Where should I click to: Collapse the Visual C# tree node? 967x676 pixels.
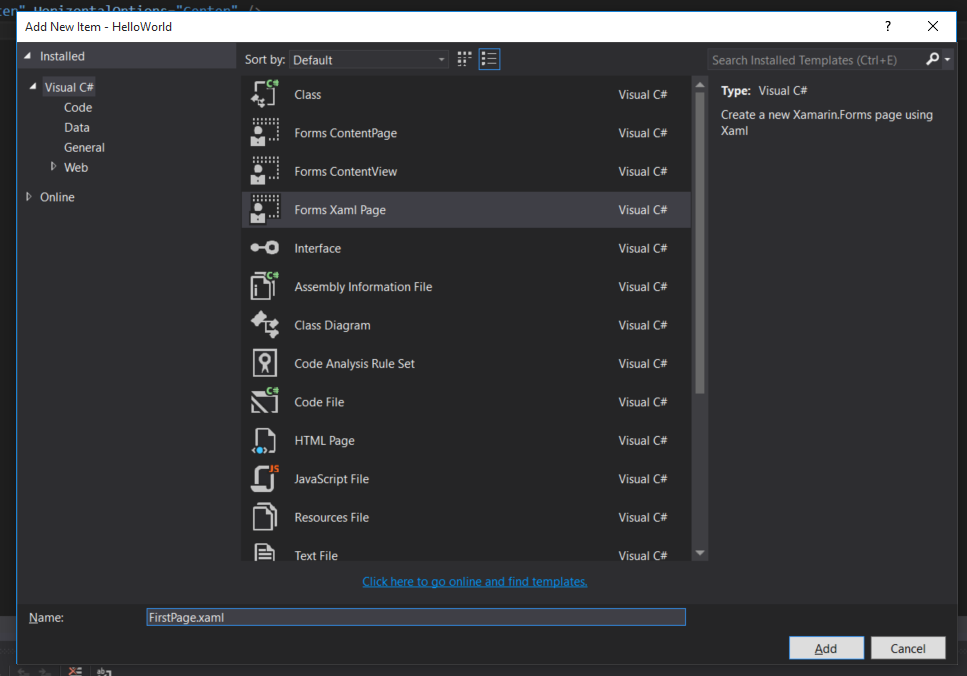click(x=34, y=88)
